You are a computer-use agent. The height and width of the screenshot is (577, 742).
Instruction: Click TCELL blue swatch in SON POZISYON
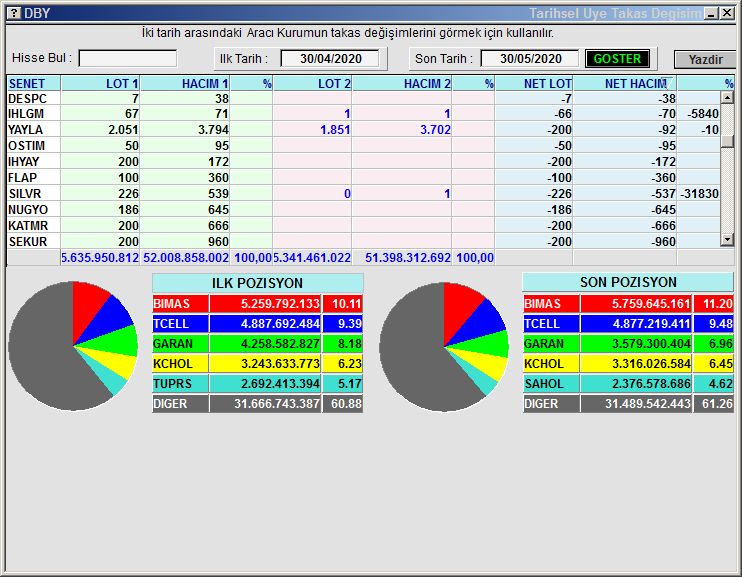pyautogui.click(x=551, y=324)
